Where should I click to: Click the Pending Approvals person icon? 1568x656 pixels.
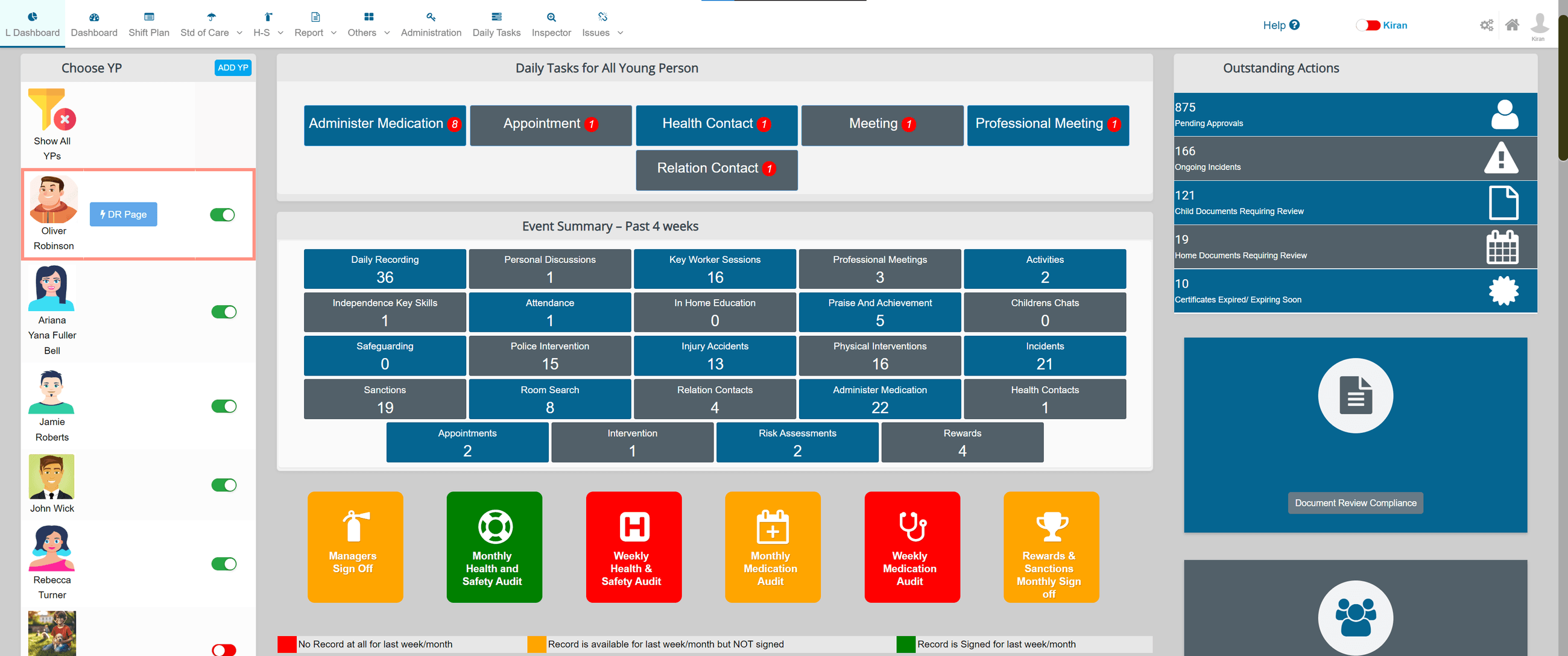click(x=1503, y=115)
